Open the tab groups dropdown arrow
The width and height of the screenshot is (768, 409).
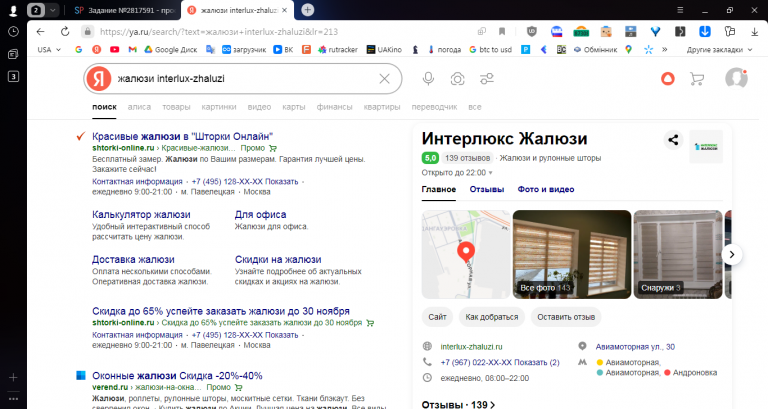tap(52, 10)
